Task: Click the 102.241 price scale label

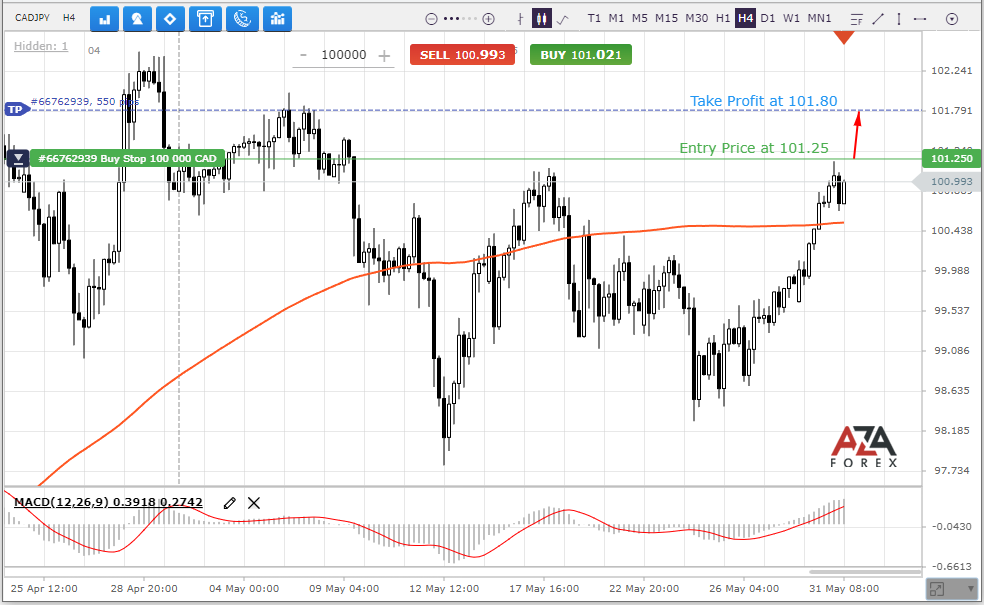Action: 951,70
